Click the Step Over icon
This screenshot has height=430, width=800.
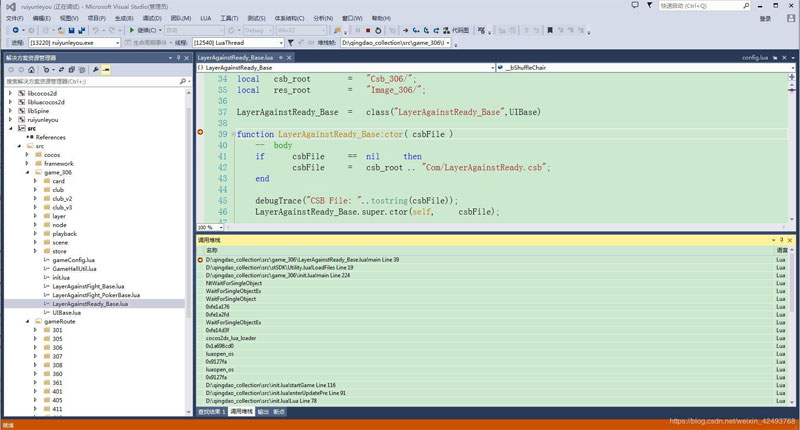(427, 31)
